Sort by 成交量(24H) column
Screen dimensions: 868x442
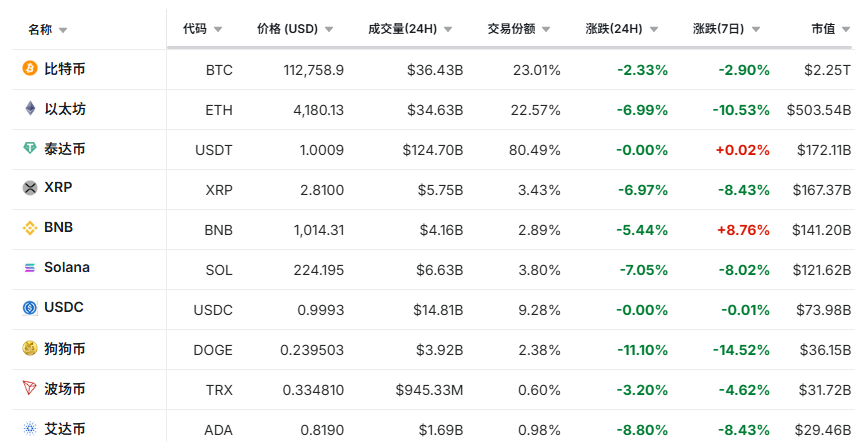(409, 29)
